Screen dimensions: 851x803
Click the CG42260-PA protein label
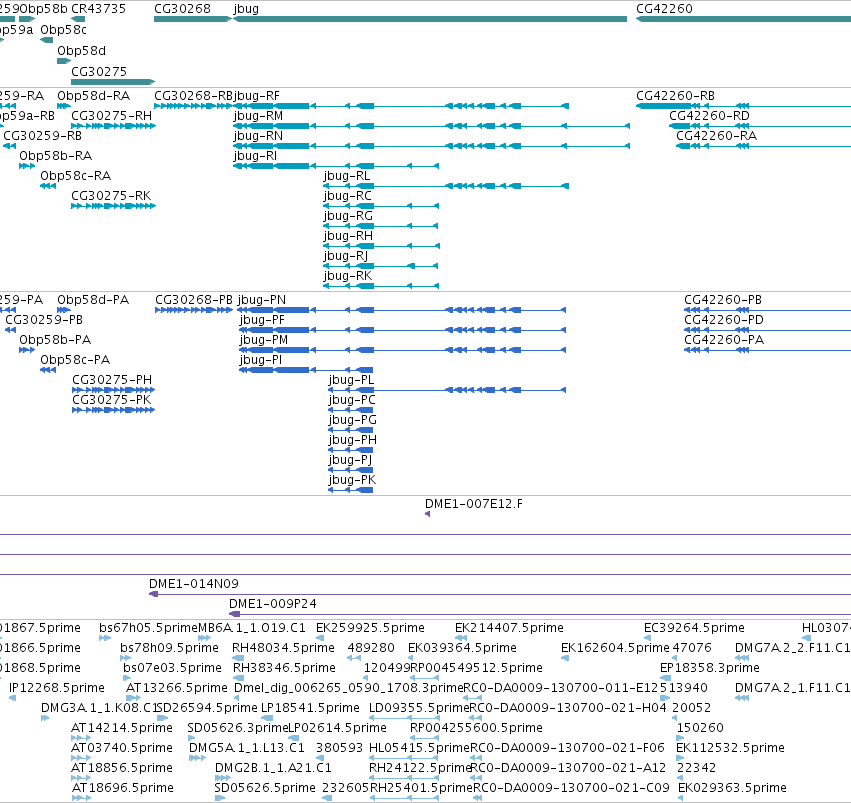pyautogui.click(x=724, y=340)
